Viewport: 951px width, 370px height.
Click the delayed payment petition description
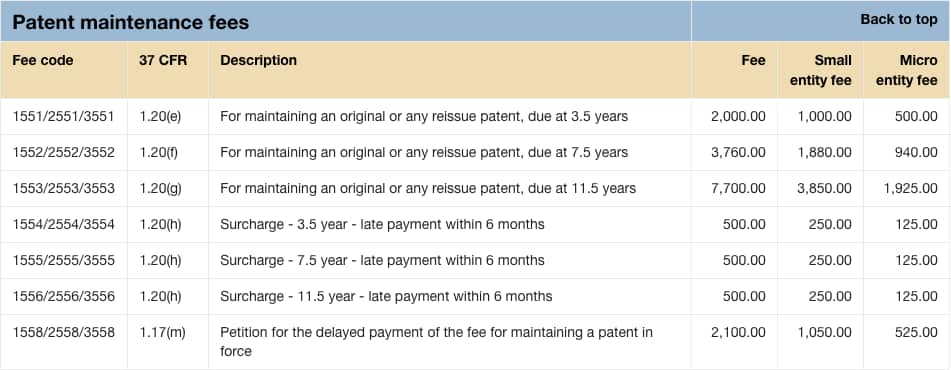coord(437,341)
